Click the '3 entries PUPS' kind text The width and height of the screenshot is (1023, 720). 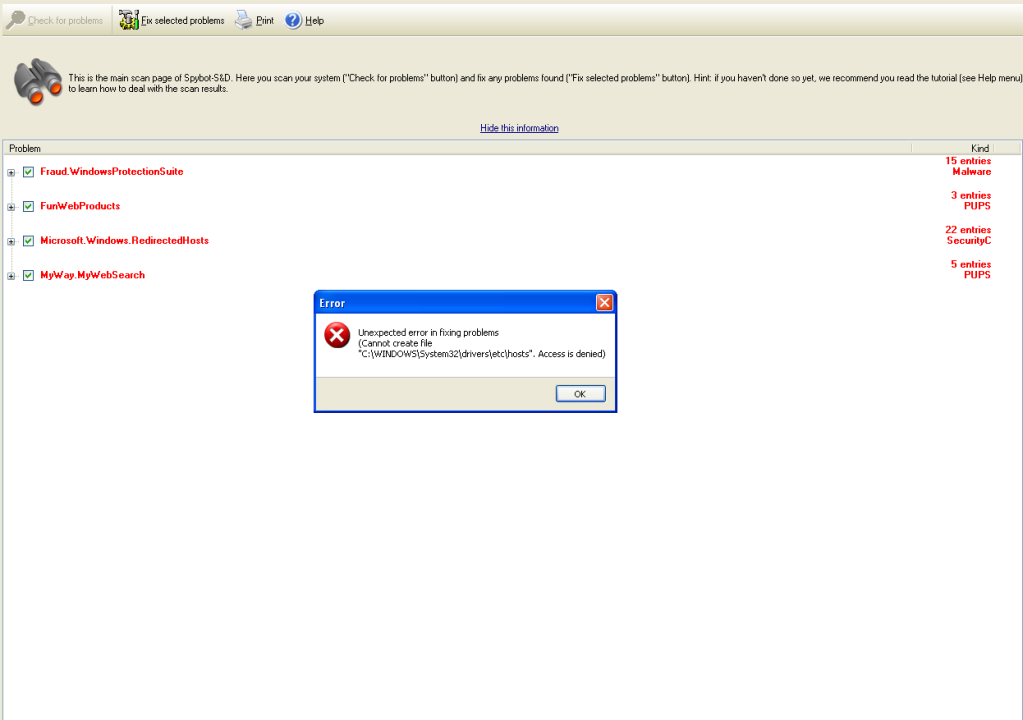point(971,201)
